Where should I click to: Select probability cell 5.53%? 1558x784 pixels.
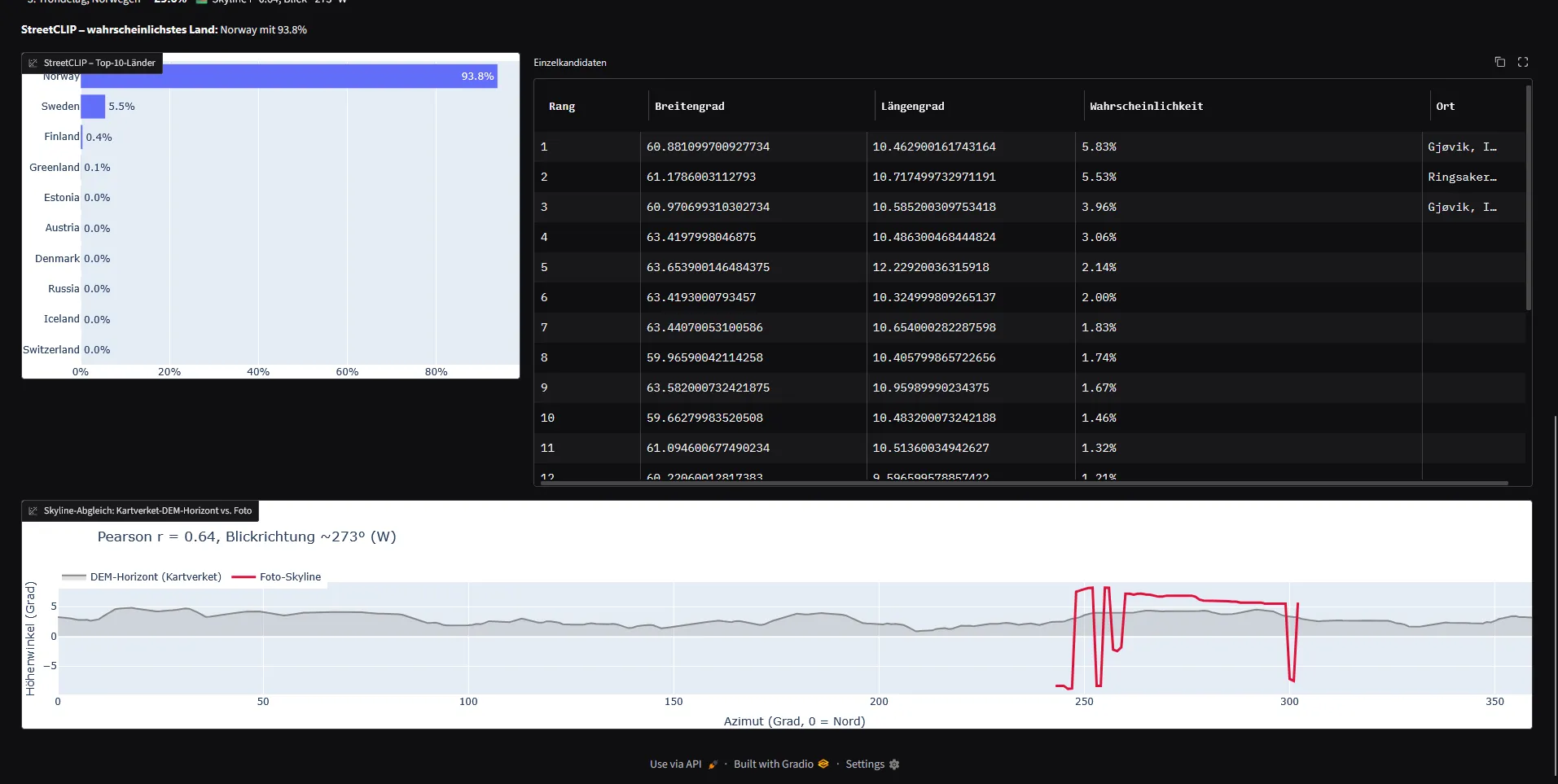[x=1249, y=177]
